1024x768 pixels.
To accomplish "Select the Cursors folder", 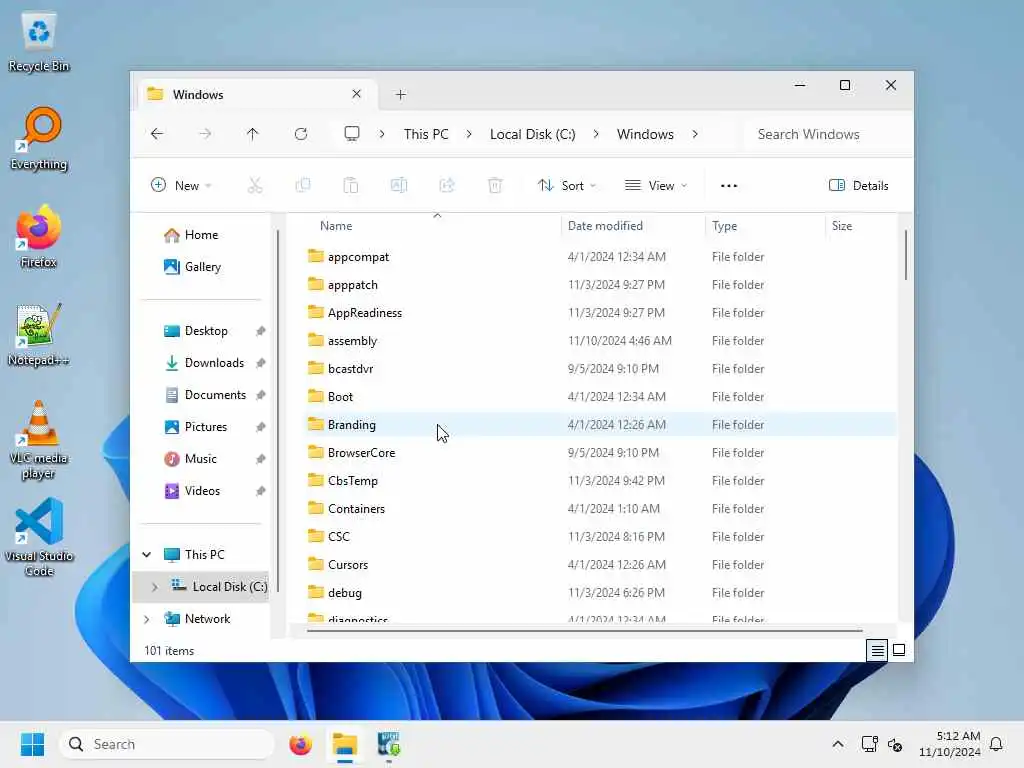I will tap(601, 565).
